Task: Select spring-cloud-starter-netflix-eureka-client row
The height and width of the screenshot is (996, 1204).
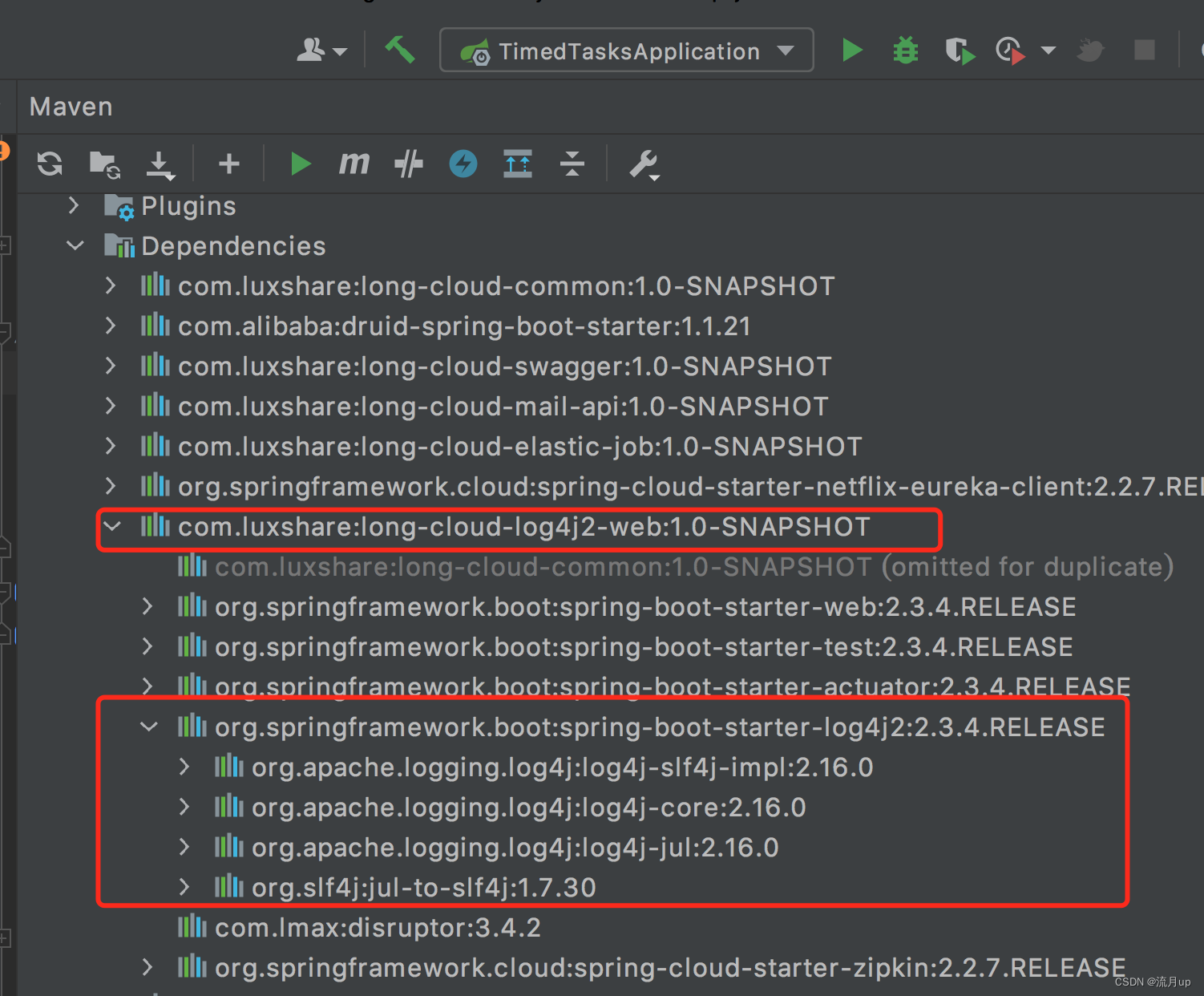Action: 611,486
